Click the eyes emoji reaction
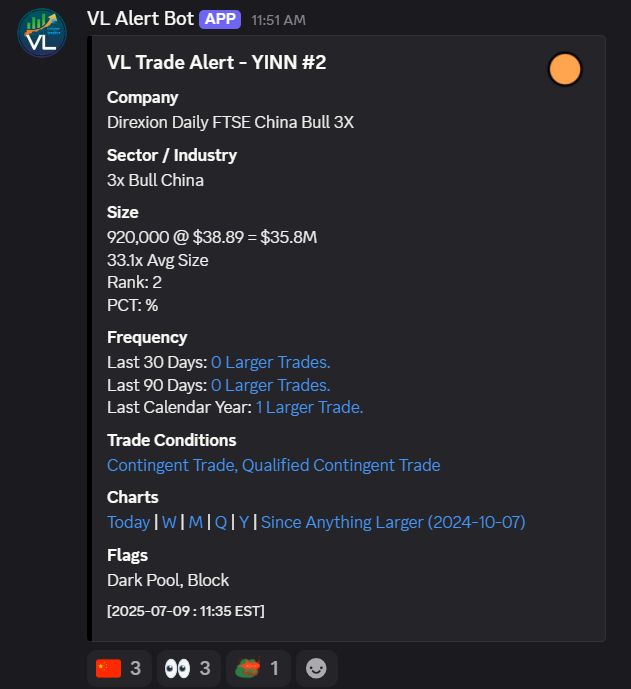 pyautogui.click(x=189, y=668)
